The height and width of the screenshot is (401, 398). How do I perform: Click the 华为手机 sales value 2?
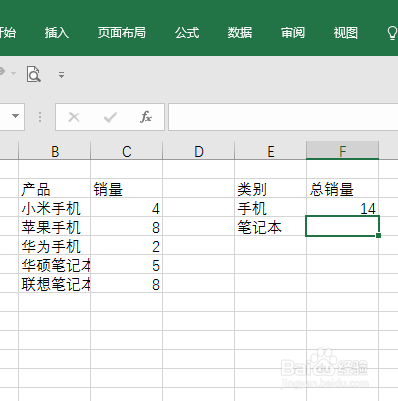(x=127, y=246)
